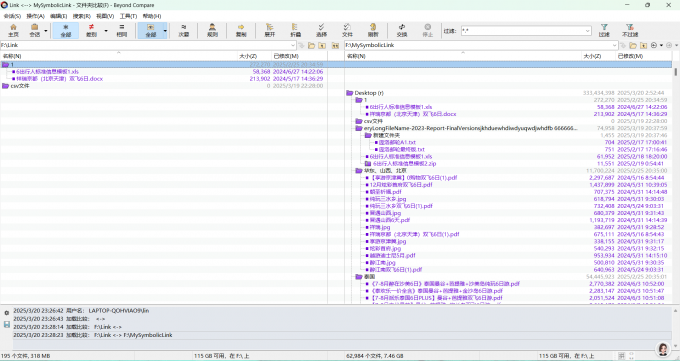Open the right path history dropdown
The image size is (680, 361).
click(615, 45)
